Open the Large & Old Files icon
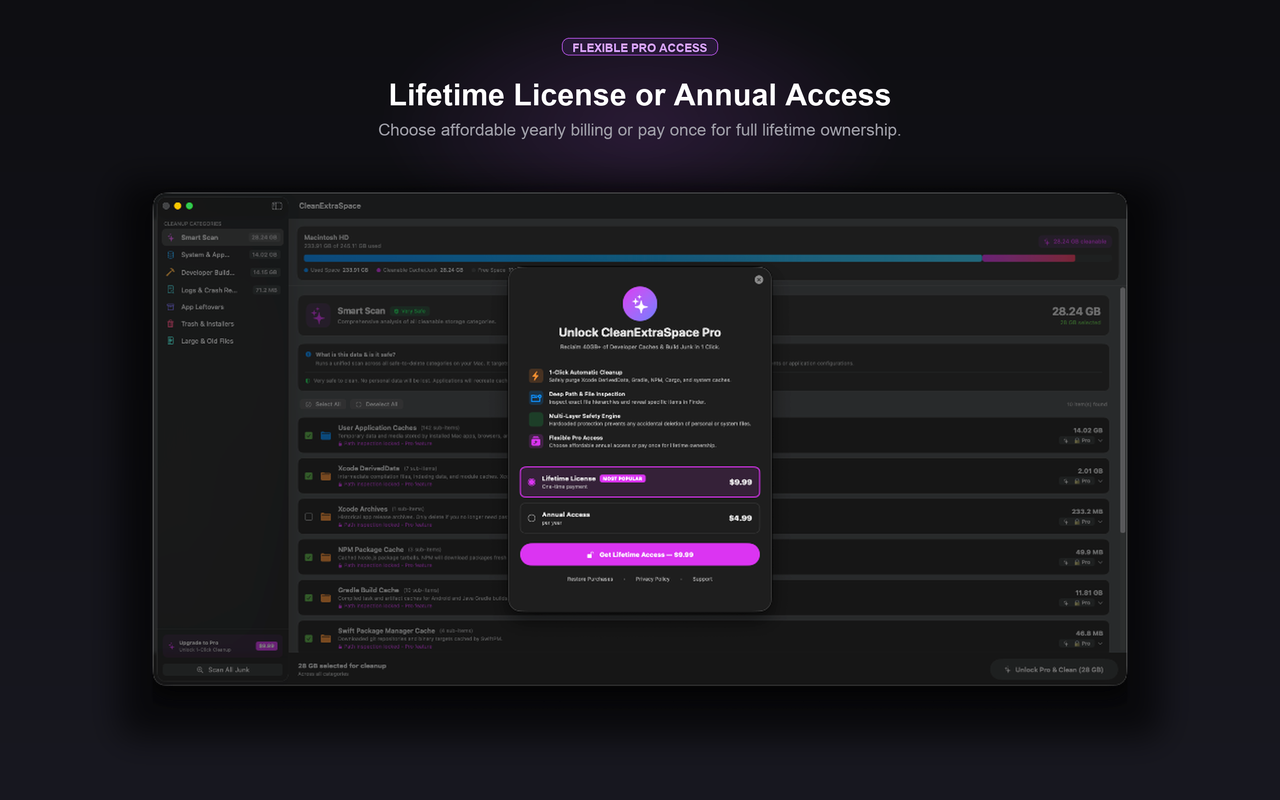The width and height of the screenshot is (1280, 800). point(170,341)
